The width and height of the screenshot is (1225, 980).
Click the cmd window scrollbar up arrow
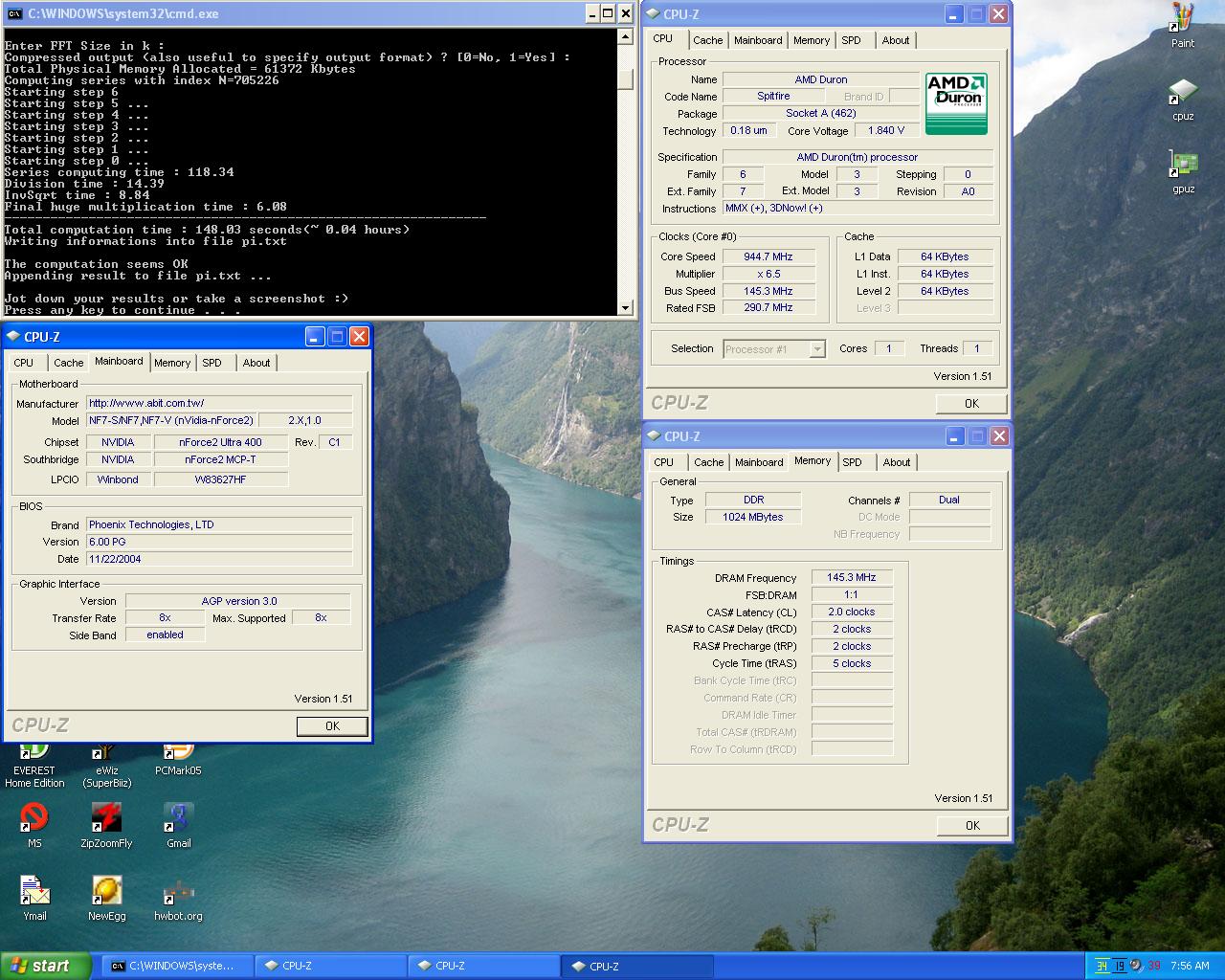point(626,36)
